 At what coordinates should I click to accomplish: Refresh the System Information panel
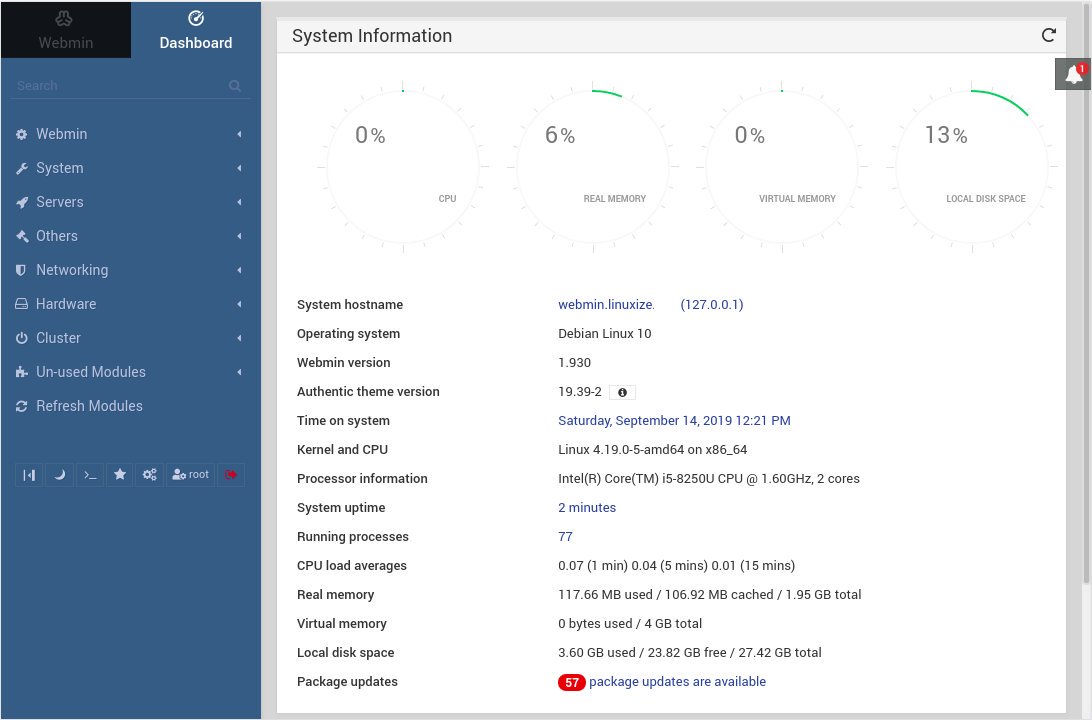tap(1048, 34)
